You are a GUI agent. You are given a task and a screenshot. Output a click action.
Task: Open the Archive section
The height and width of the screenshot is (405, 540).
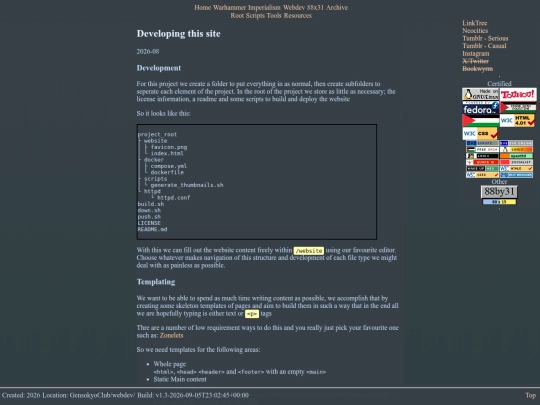tap(337, 8)
